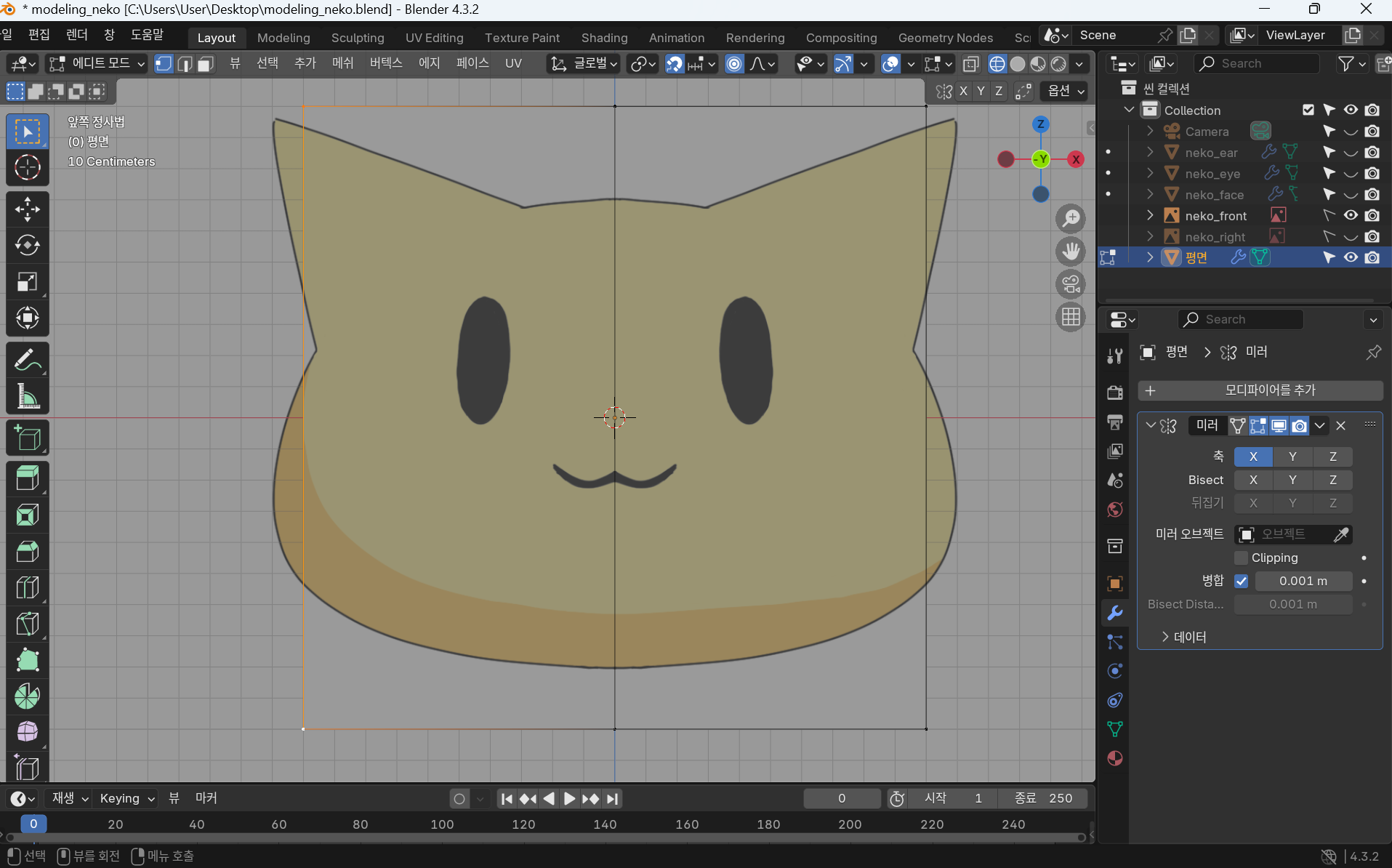Image resolution: width=1392 pixels, height=868 pixels.
Task: Open the Keying dropdown in timeline
Action: click(x=127, y=798)
